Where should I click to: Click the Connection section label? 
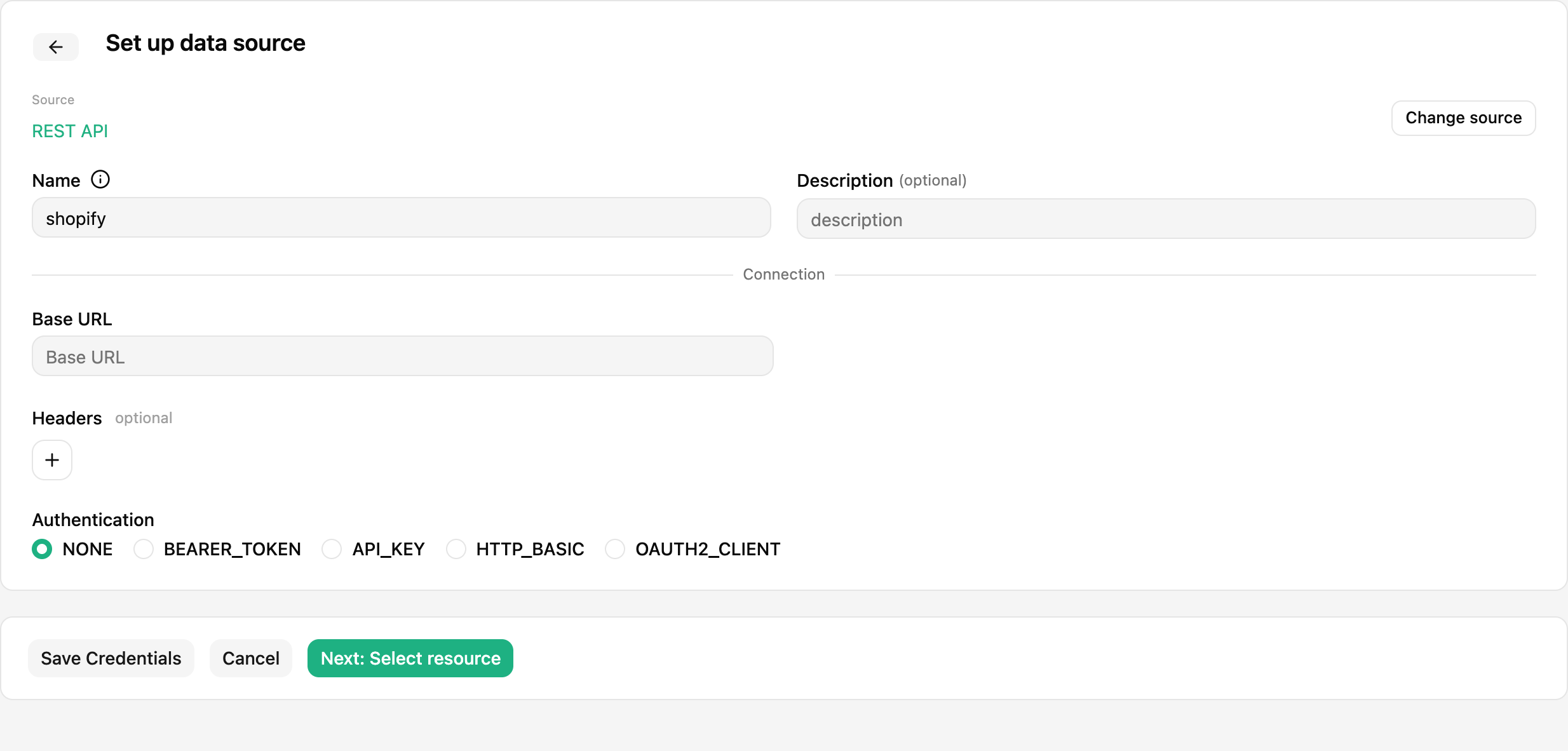[784, 274]
